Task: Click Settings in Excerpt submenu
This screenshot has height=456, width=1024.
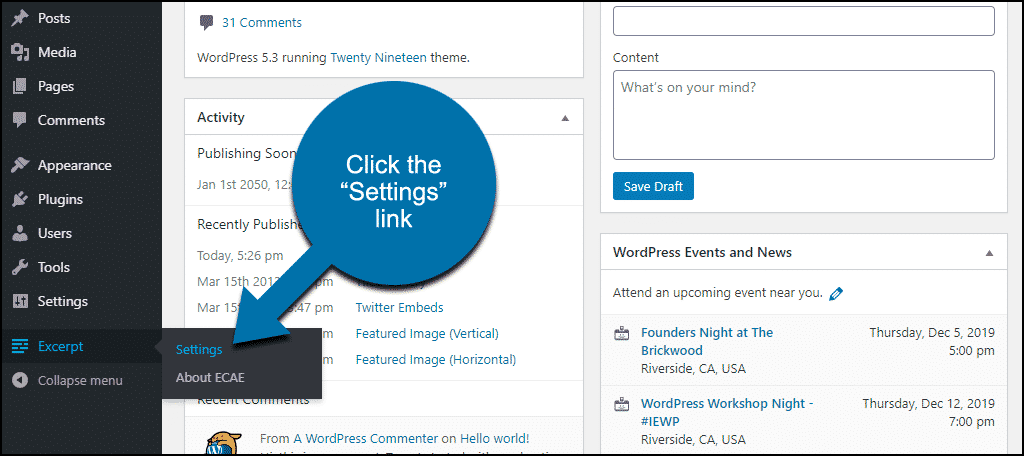Action: coord(199,350)
